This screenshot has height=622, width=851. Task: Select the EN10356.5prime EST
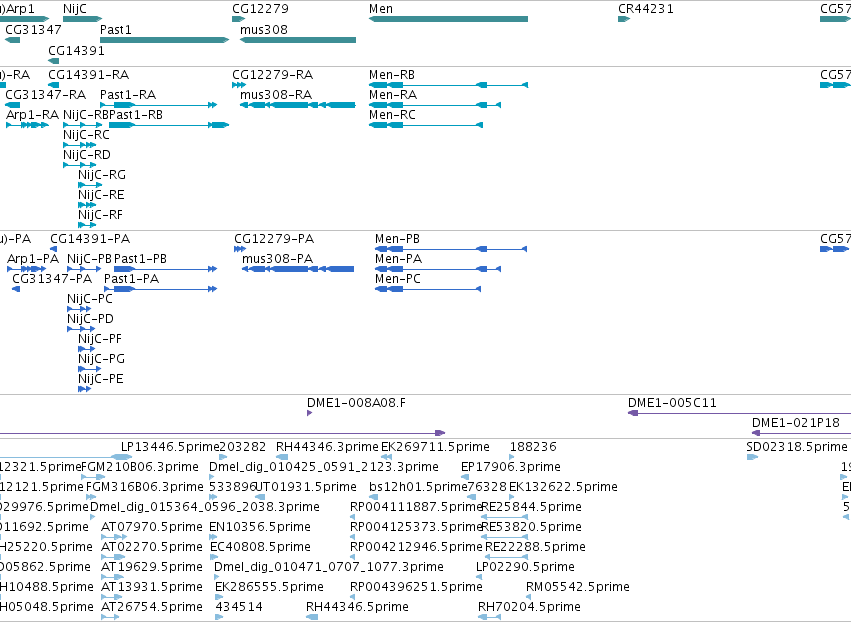click(213, 537)
